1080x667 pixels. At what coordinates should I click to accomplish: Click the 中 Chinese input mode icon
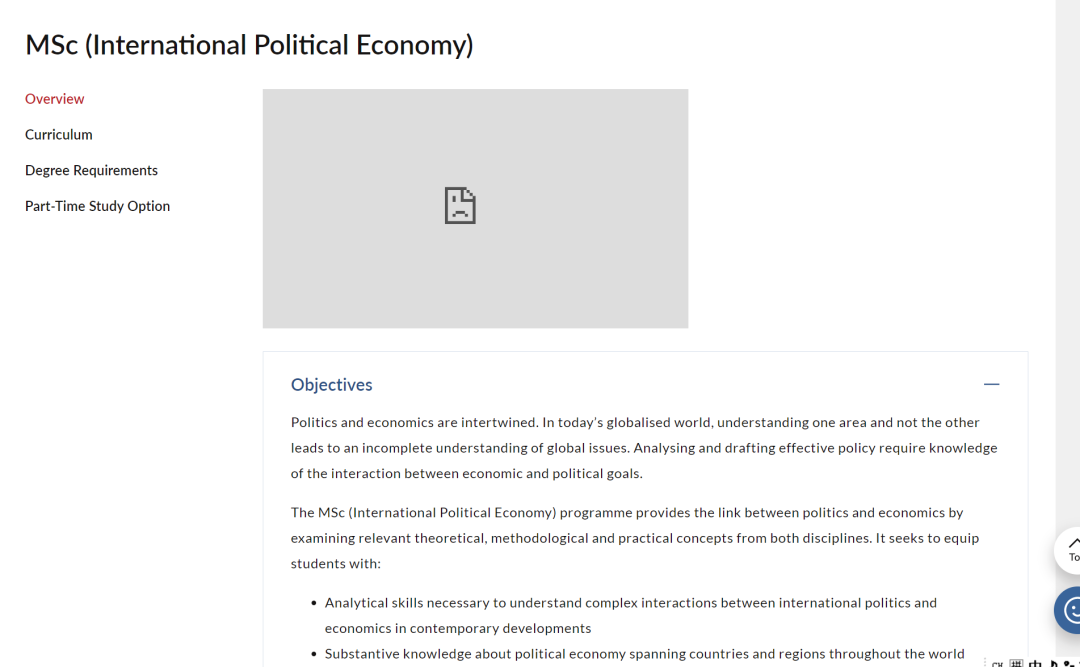coord(1035,664)
